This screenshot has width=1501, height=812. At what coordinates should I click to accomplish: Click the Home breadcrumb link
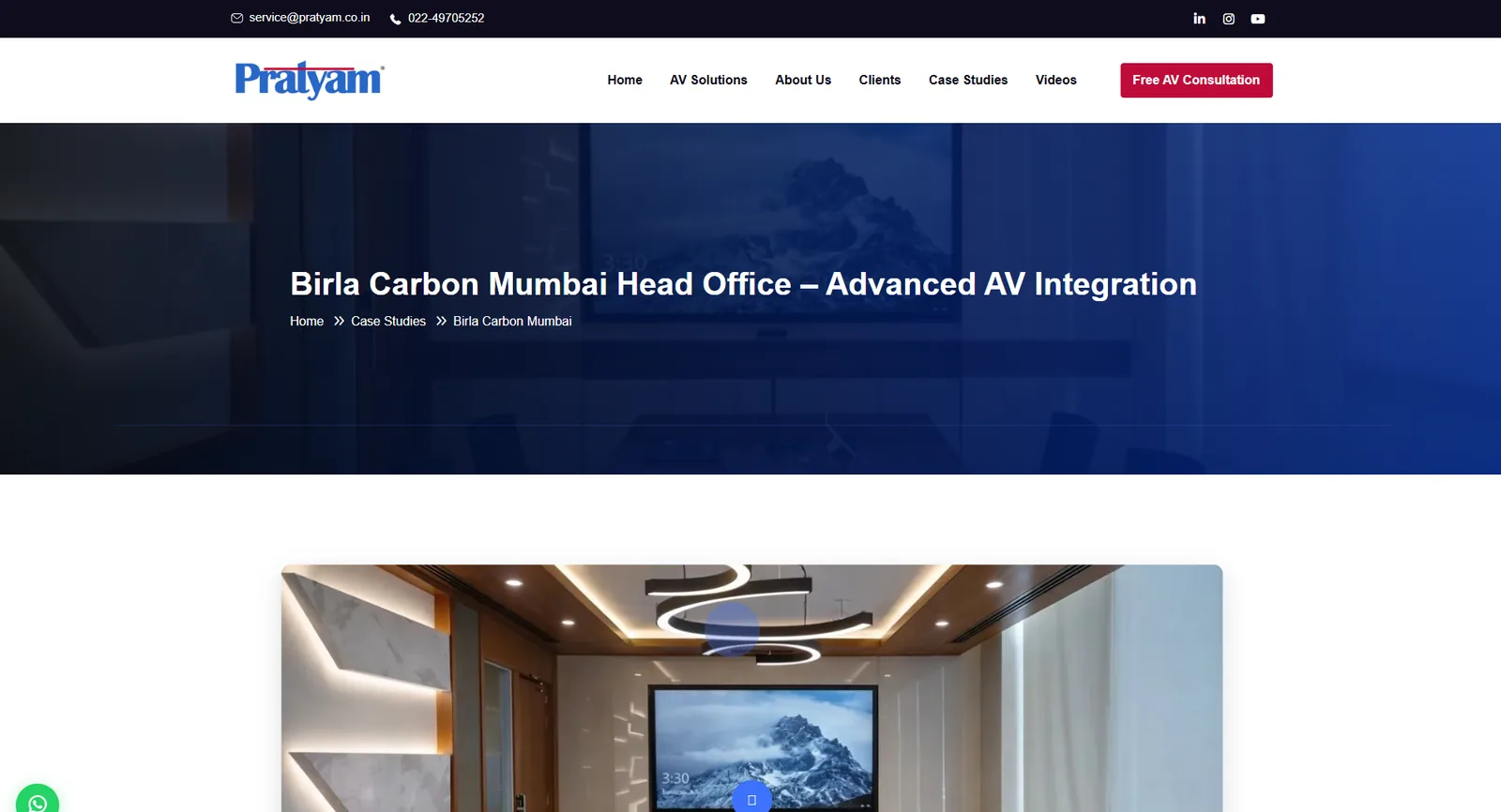pos(307,322)
